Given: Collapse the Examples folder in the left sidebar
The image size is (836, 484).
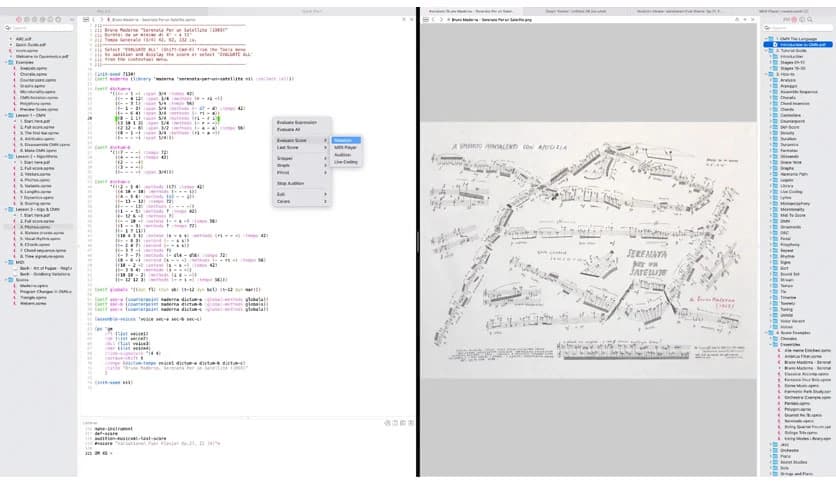Looking at the screenshot, I should pos(4,61).
